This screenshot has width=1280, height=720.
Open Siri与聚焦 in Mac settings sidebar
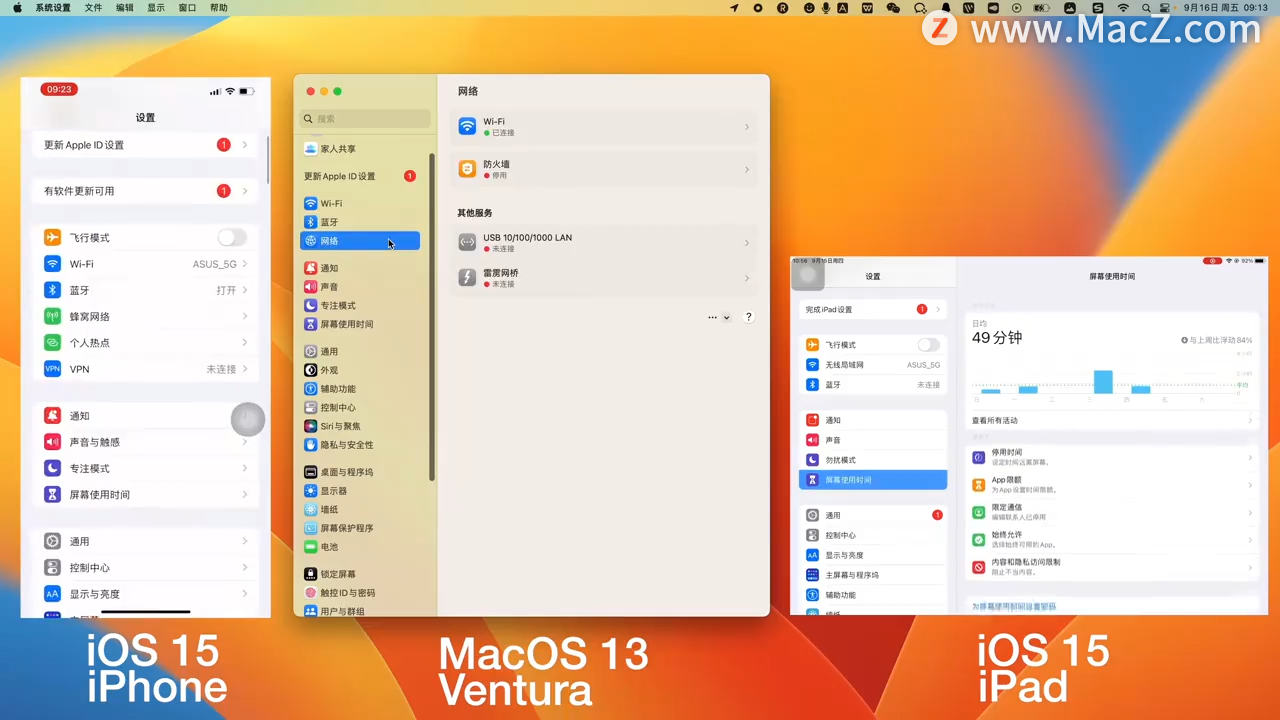click(x=360, y=426)
